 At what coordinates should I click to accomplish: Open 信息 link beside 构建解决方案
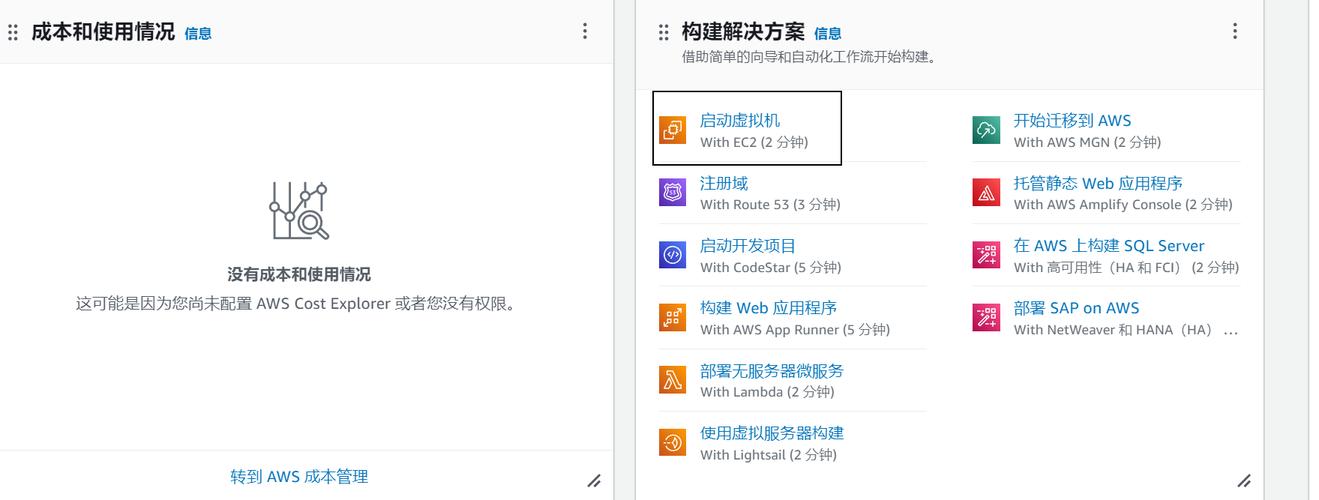pyautogui.click(x=828, y=33)
